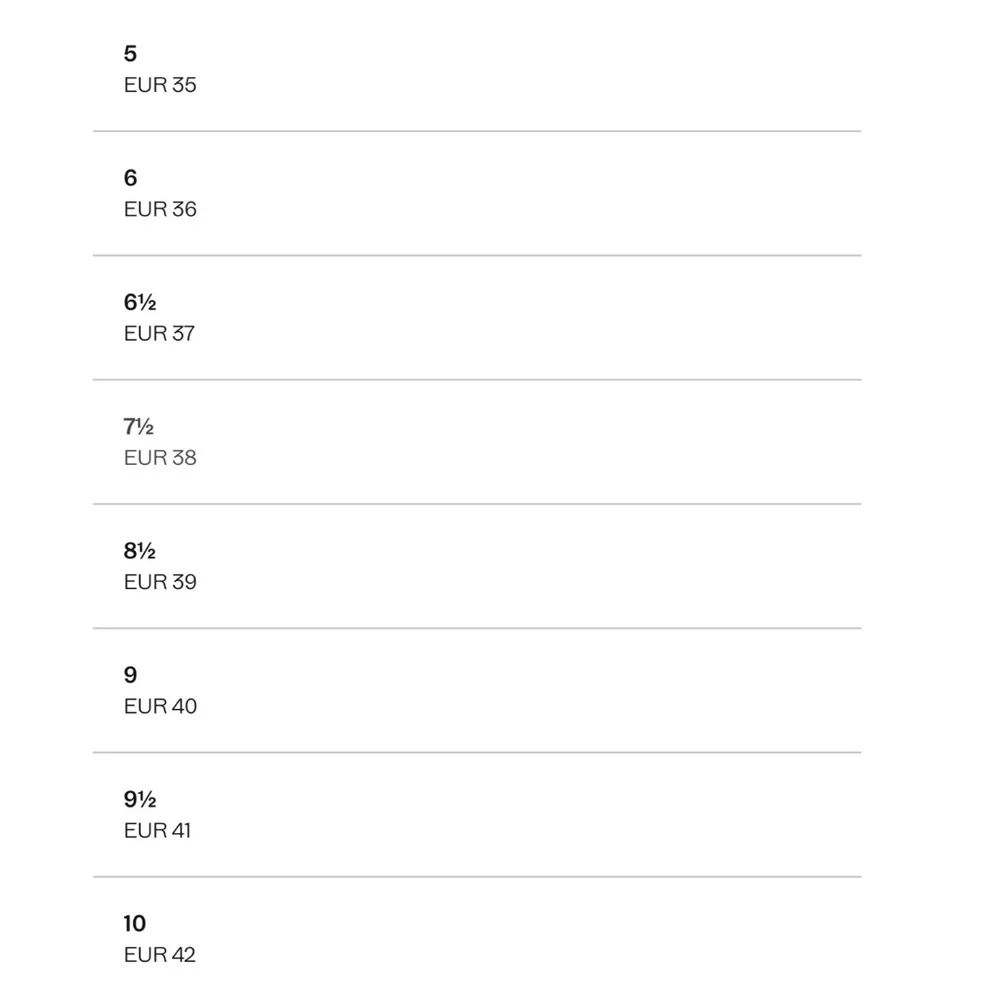Select size 8½
This screenshot has width=1000, height=1000.
coord(139,551)
